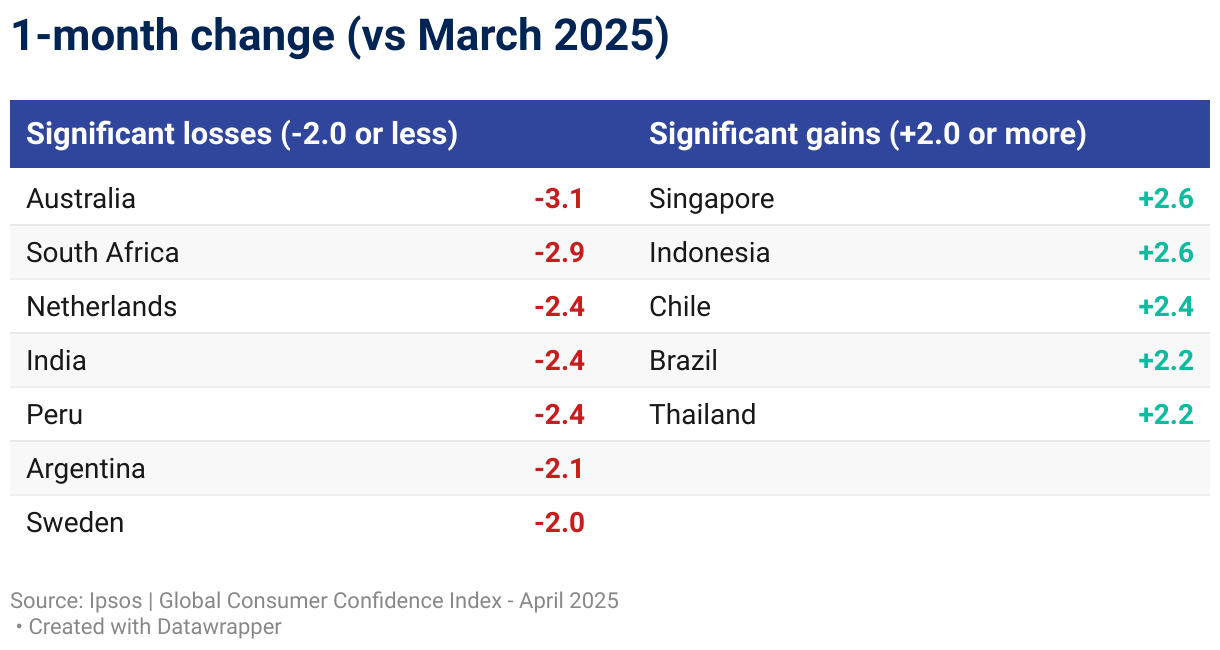Select the "Significant gains" column header

(x=867, y=134)
